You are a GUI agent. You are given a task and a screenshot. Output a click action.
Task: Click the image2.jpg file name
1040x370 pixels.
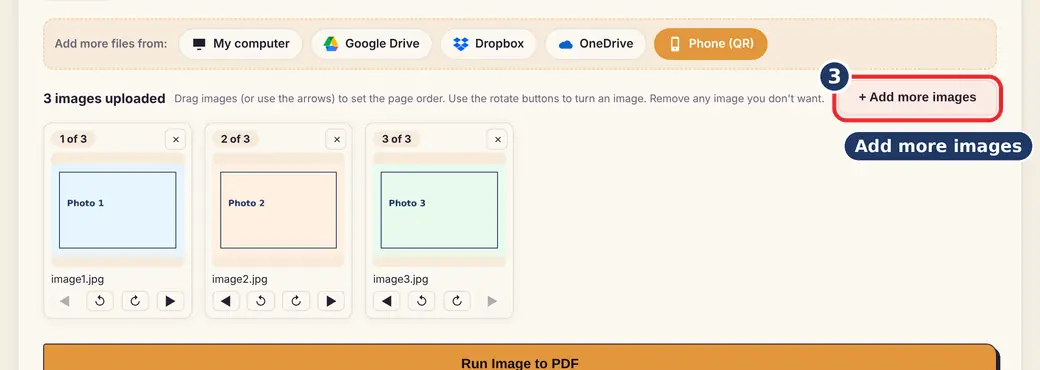(239, 279)
